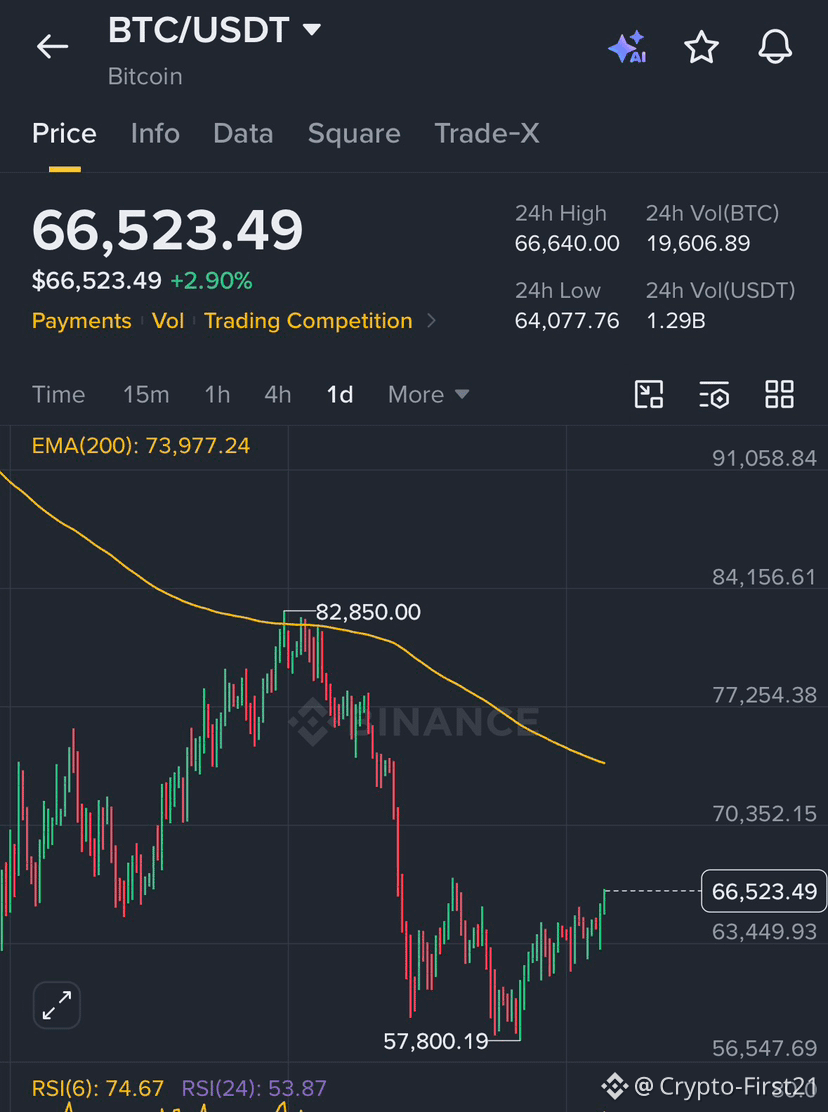
Task: Expand chart to fullscreen with arrows icon
Action: pos(57,1005)
